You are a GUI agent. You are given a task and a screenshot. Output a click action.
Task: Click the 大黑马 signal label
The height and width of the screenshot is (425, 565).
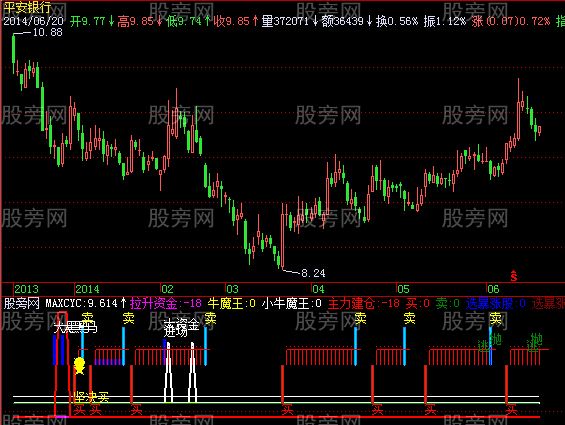point(76,328)
